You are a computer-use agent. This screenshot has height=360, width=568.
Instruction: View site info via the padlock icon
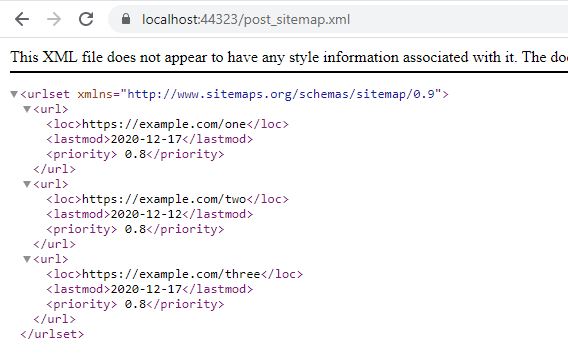[x=126, y=18]
